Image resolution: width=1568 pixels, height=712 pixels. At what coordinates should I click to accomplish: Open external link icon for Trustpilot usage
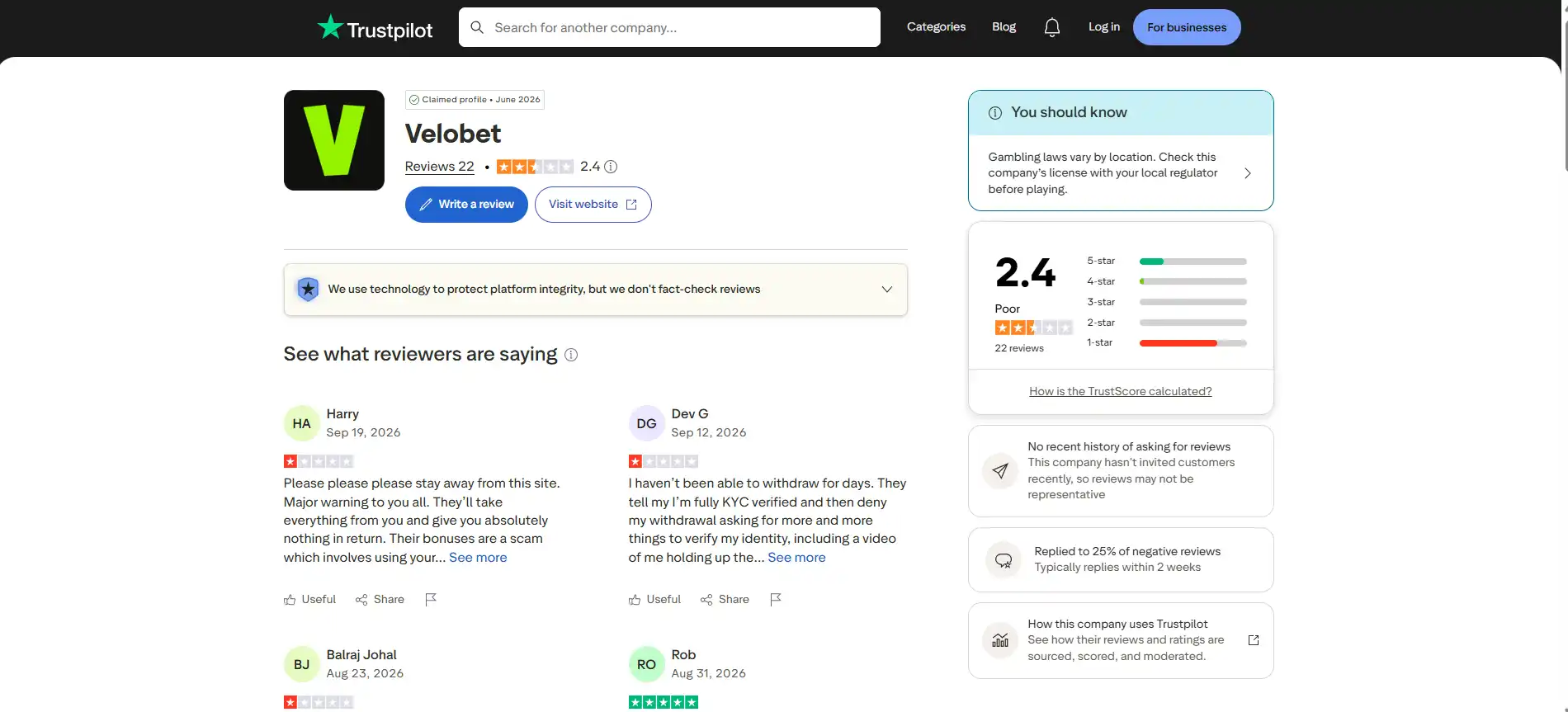(x=1254, y=640)
